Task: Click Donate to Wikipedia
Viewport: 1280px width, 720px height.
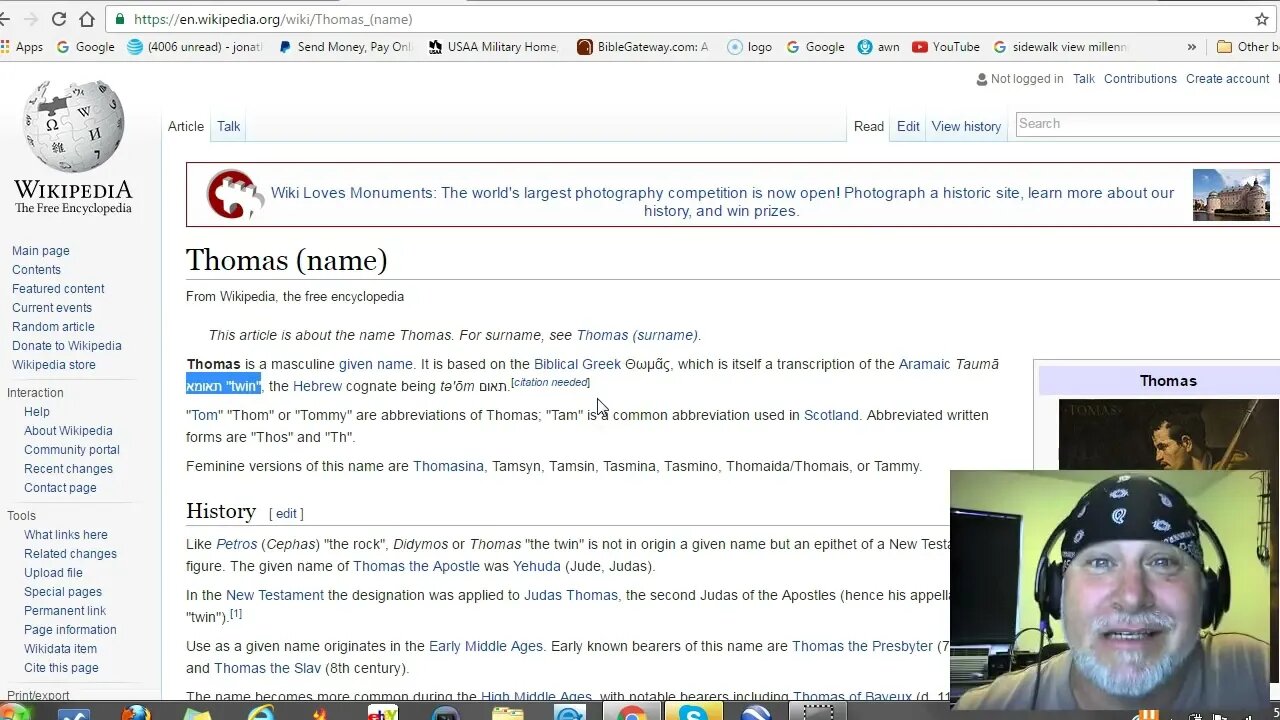Action: [67, 346]
